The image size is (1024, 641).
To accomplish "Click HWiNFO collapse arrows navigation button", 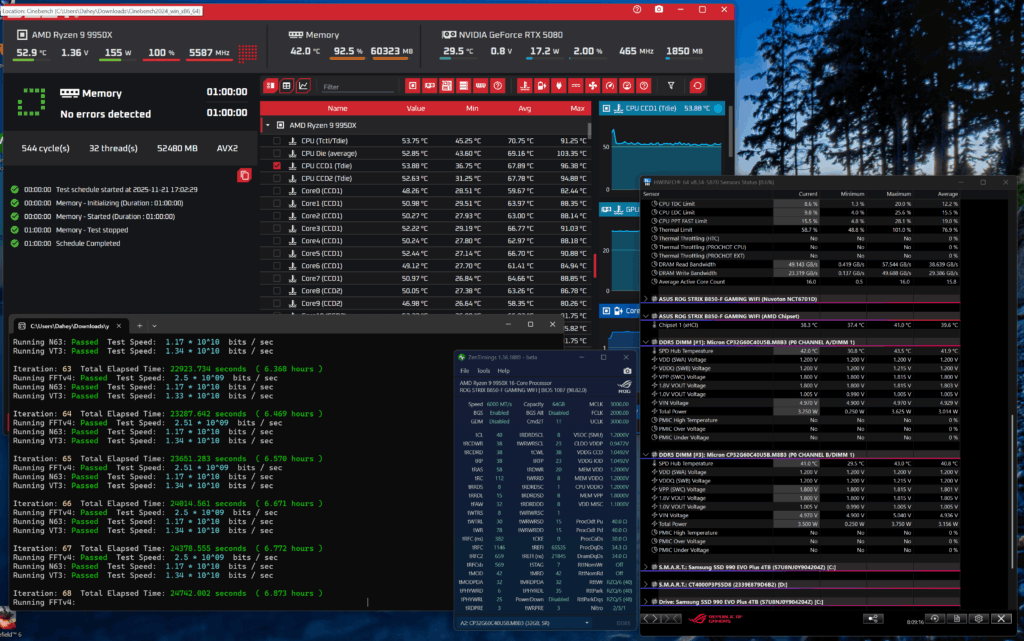I will 673,619.
